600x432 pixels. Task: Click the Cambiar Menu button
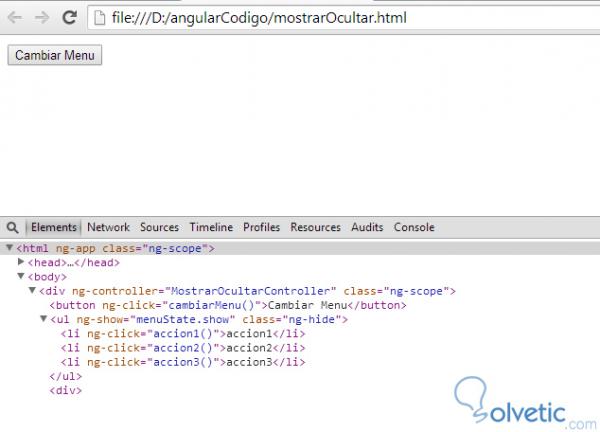[55, 55]
